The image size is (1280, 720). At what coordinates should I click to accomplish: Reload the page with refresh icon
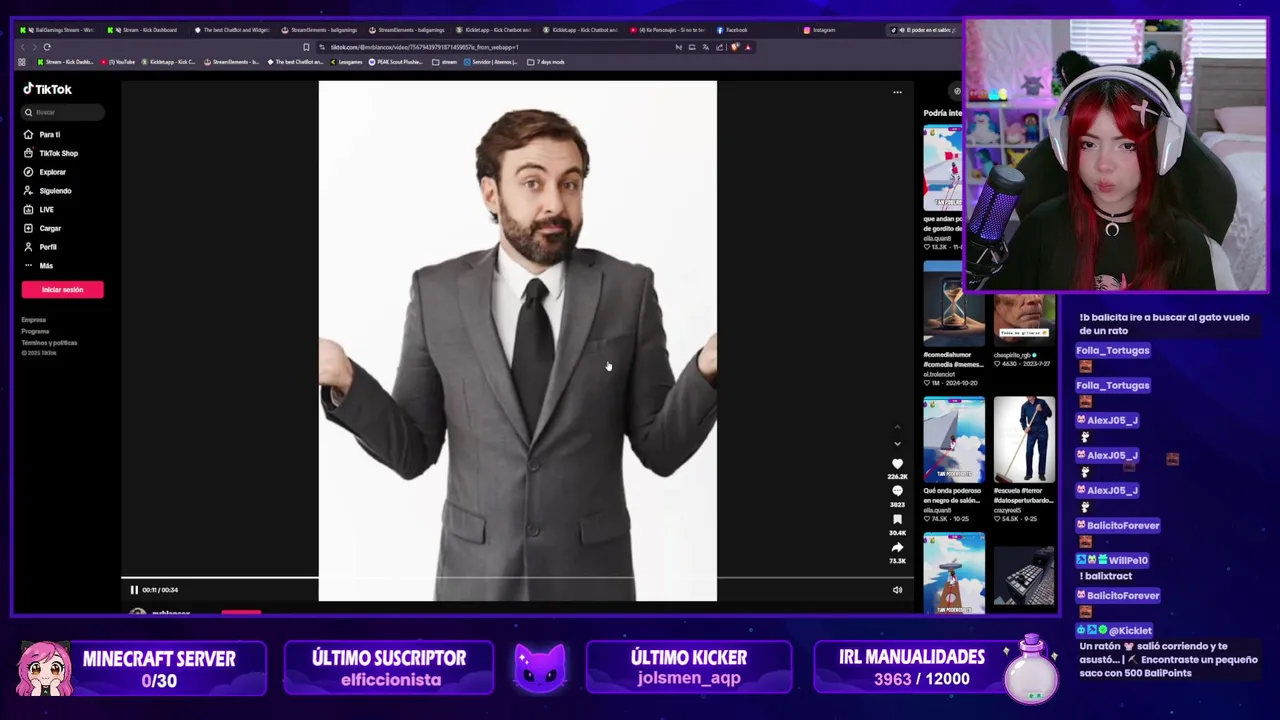(x=47, y=47)
